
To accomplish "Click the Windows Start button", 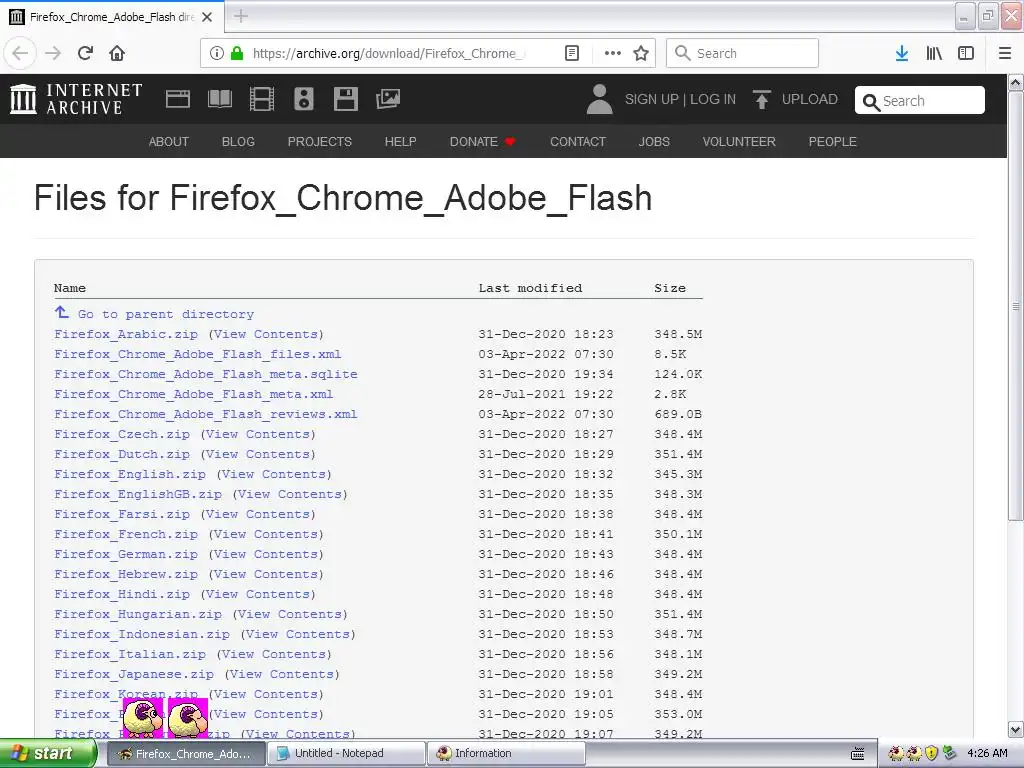I will pos(48,753).
